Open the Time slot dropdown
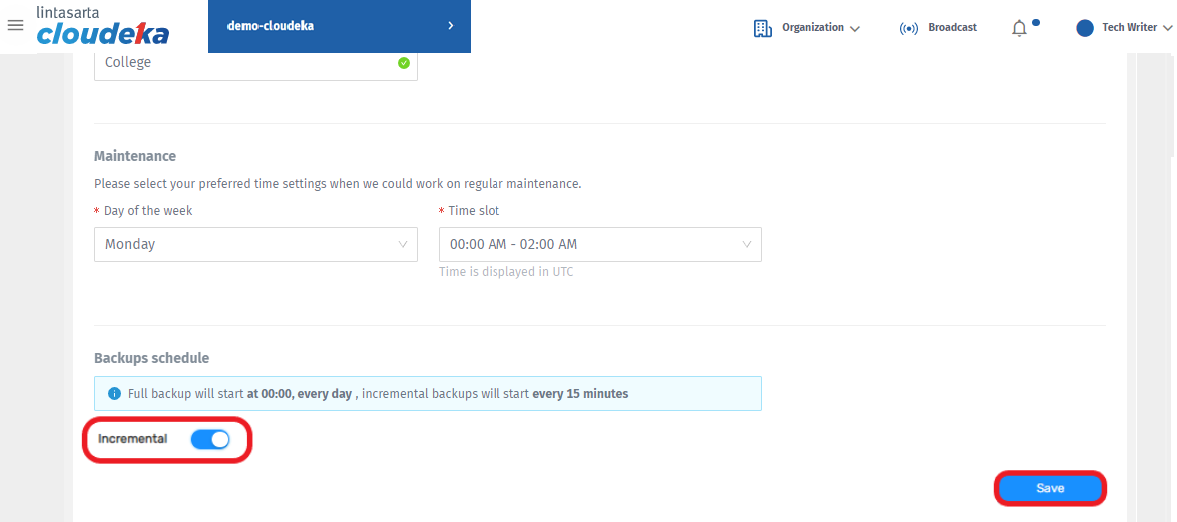The width and height of the screenshot is (1177, 522). pyautogui.click(x=600, y=244)
